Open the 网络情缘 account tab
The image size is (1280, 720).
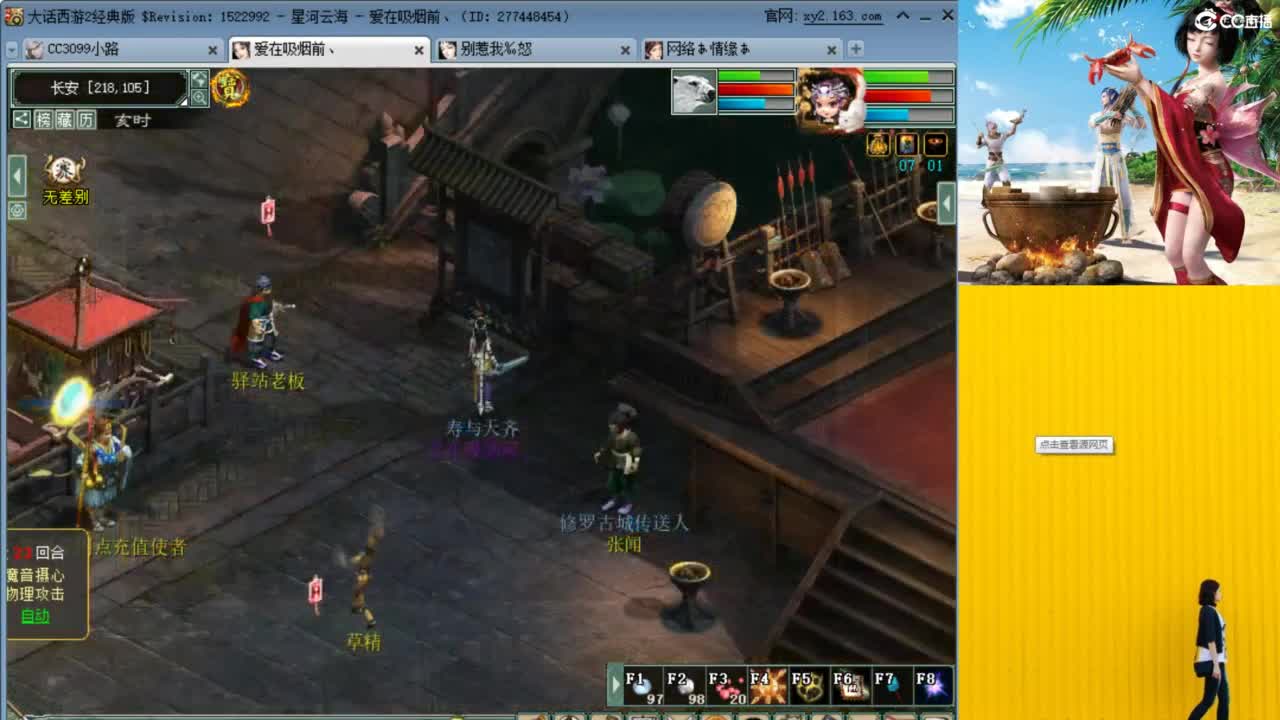(743, 49)
